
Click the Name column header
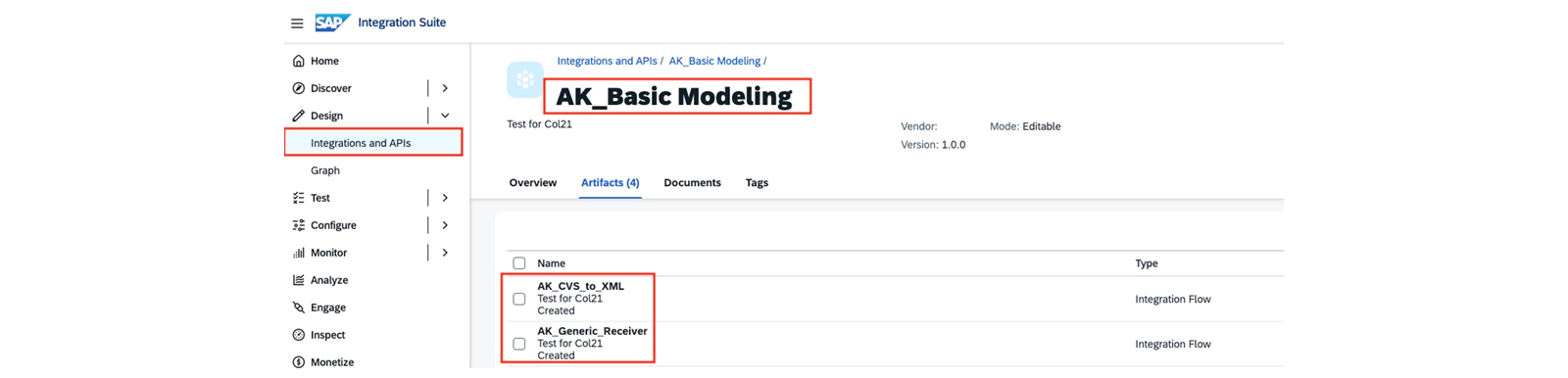[551, 263]
